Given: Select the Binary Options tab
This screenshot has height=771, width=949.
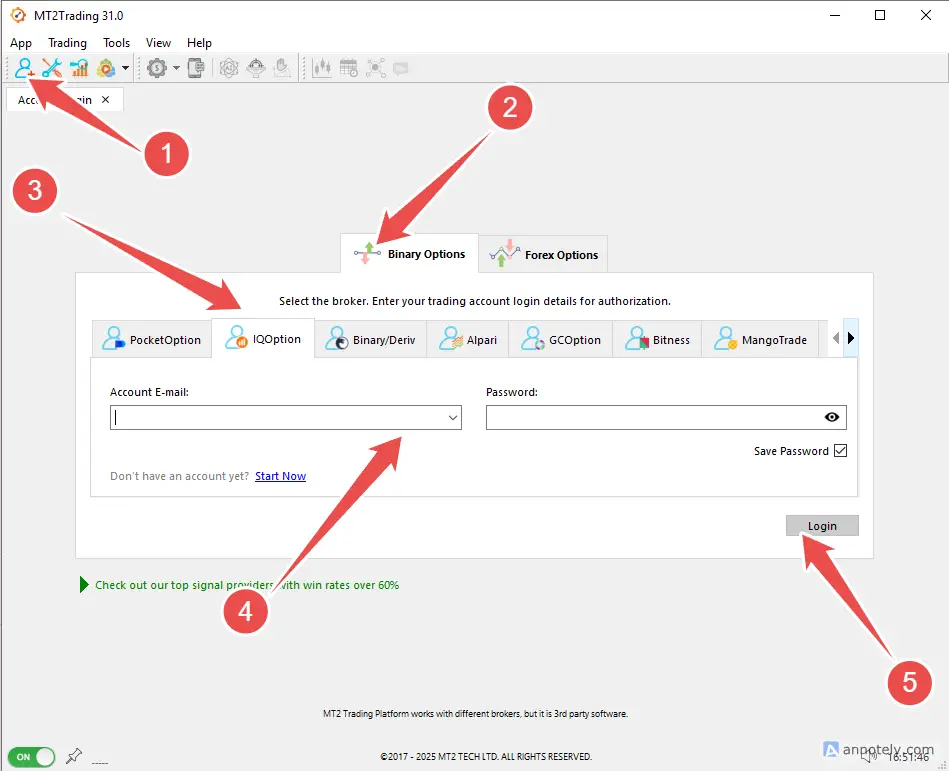Looking at the screenshot, I should click(409, 254).
